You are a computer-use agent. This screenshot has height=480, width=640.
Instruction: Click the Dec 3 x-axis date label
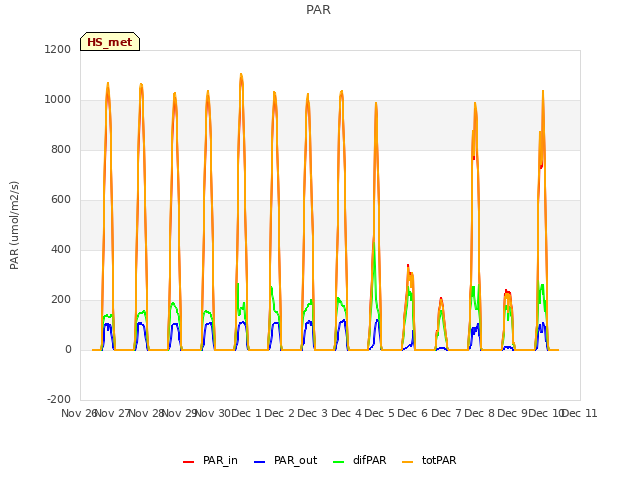coord(312,413)
